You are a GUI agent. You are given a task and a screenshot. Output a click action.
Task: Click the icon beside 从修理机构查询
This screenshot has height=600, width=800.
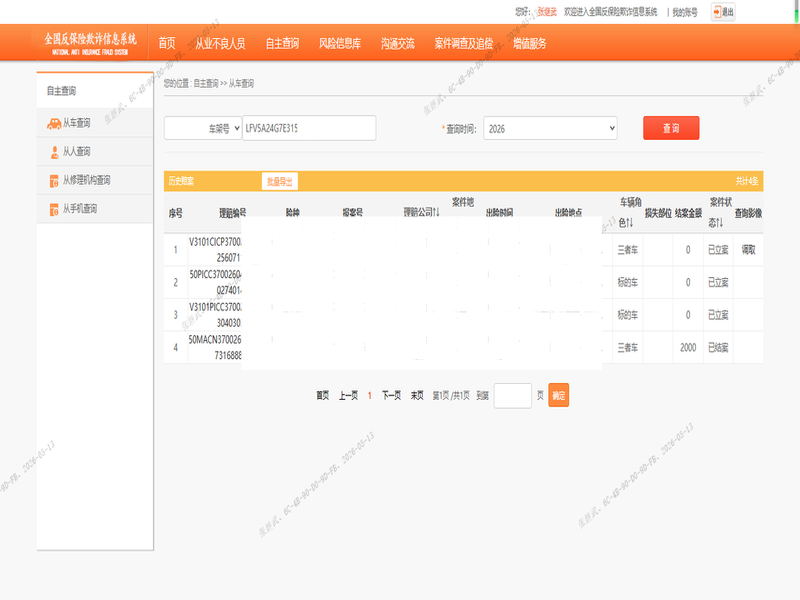point(54,181)
